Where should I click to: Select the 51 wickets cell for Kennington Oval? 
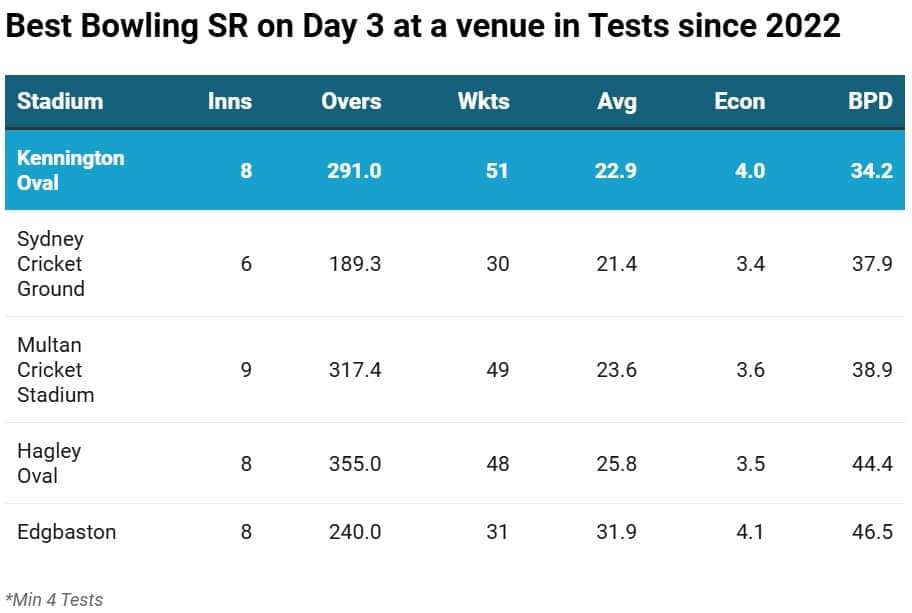point(497,171)
